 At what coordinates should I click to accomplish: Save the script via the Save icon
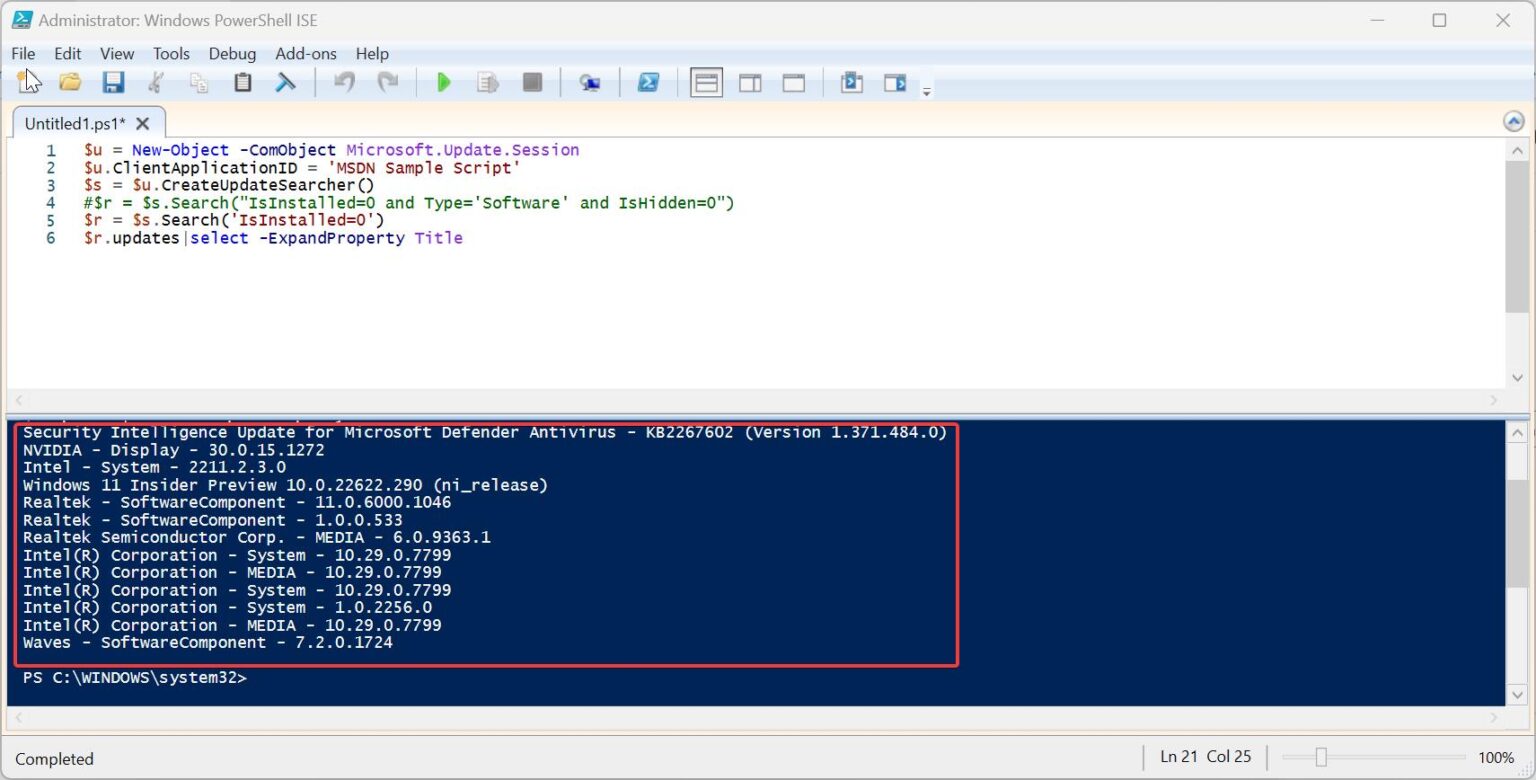[x=112, y=82]
